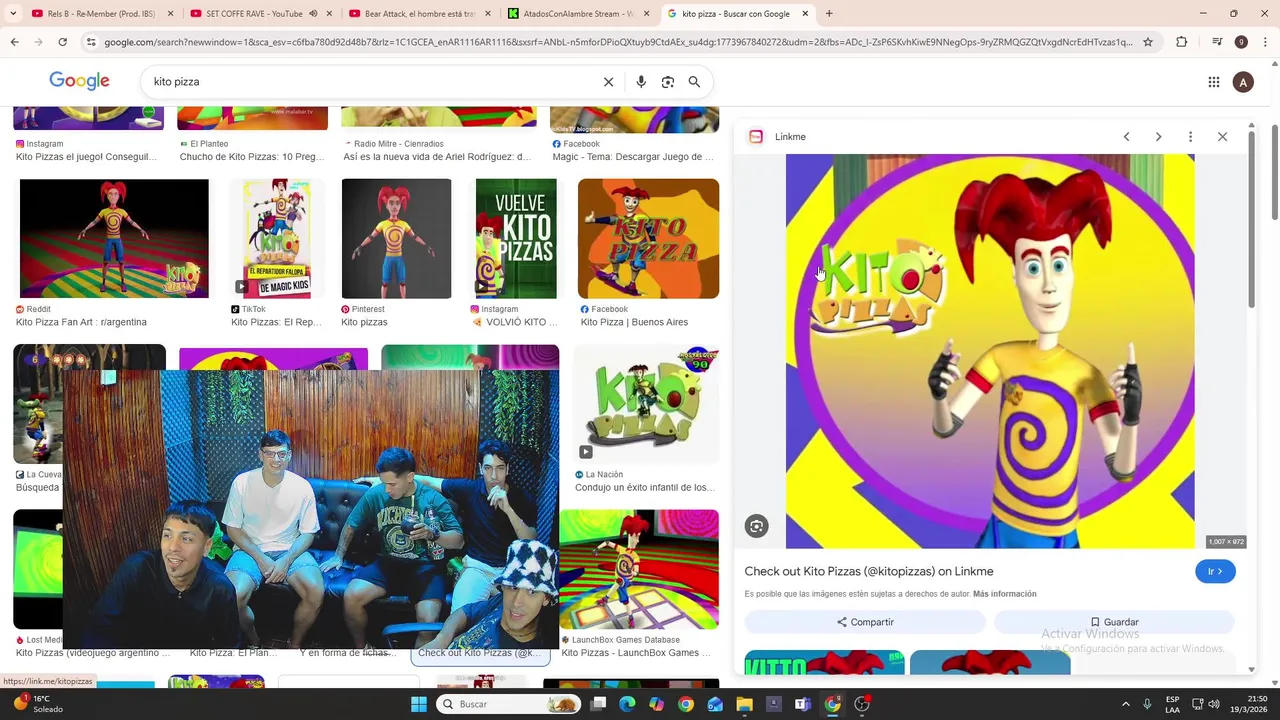Switch to the Bear Attack tab
The image size is (1280, 720).
[x=419, y=14]
